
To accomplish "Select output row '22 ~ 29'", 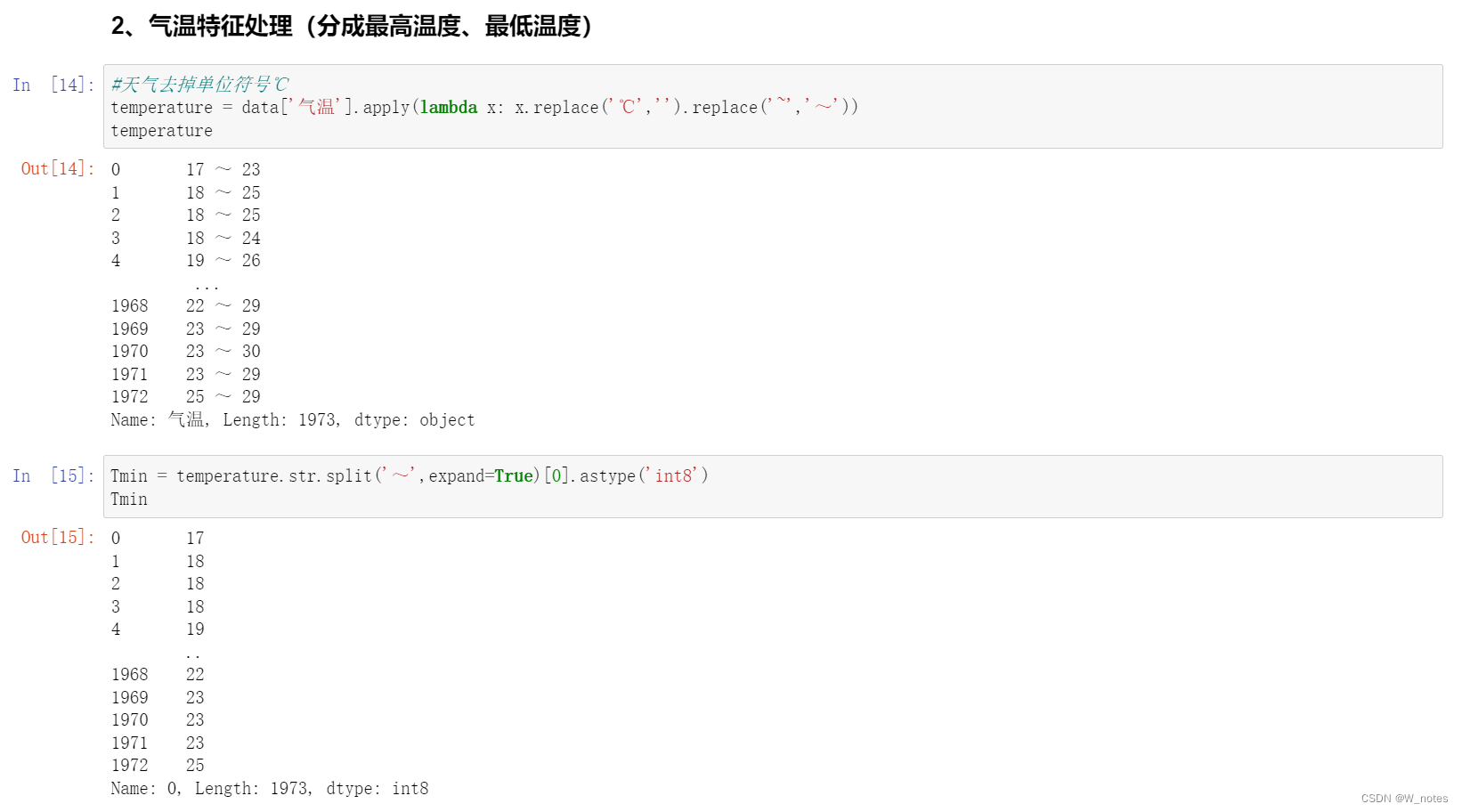I will [x=186, y=306].
